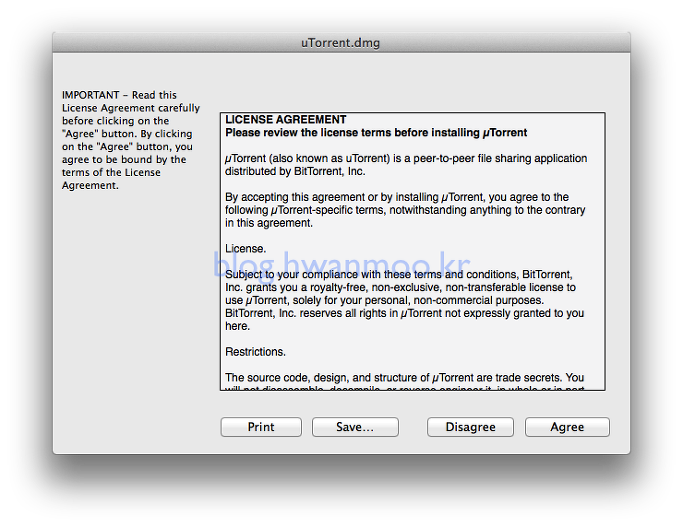683x527 pixels.
Task: Decline the license with Disagree
Action: tap(470, 427)
